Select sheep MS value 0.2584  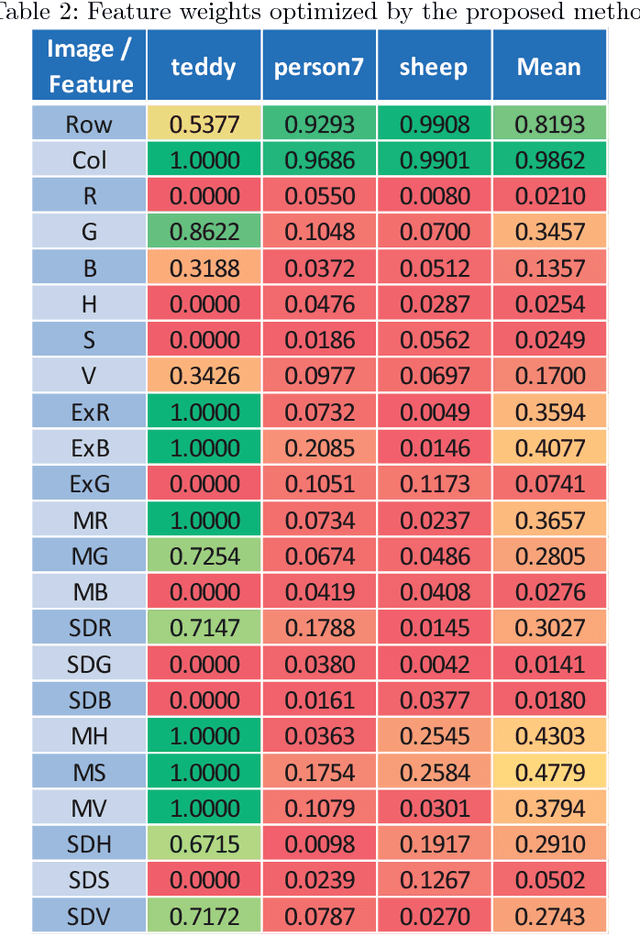point(433,772)
